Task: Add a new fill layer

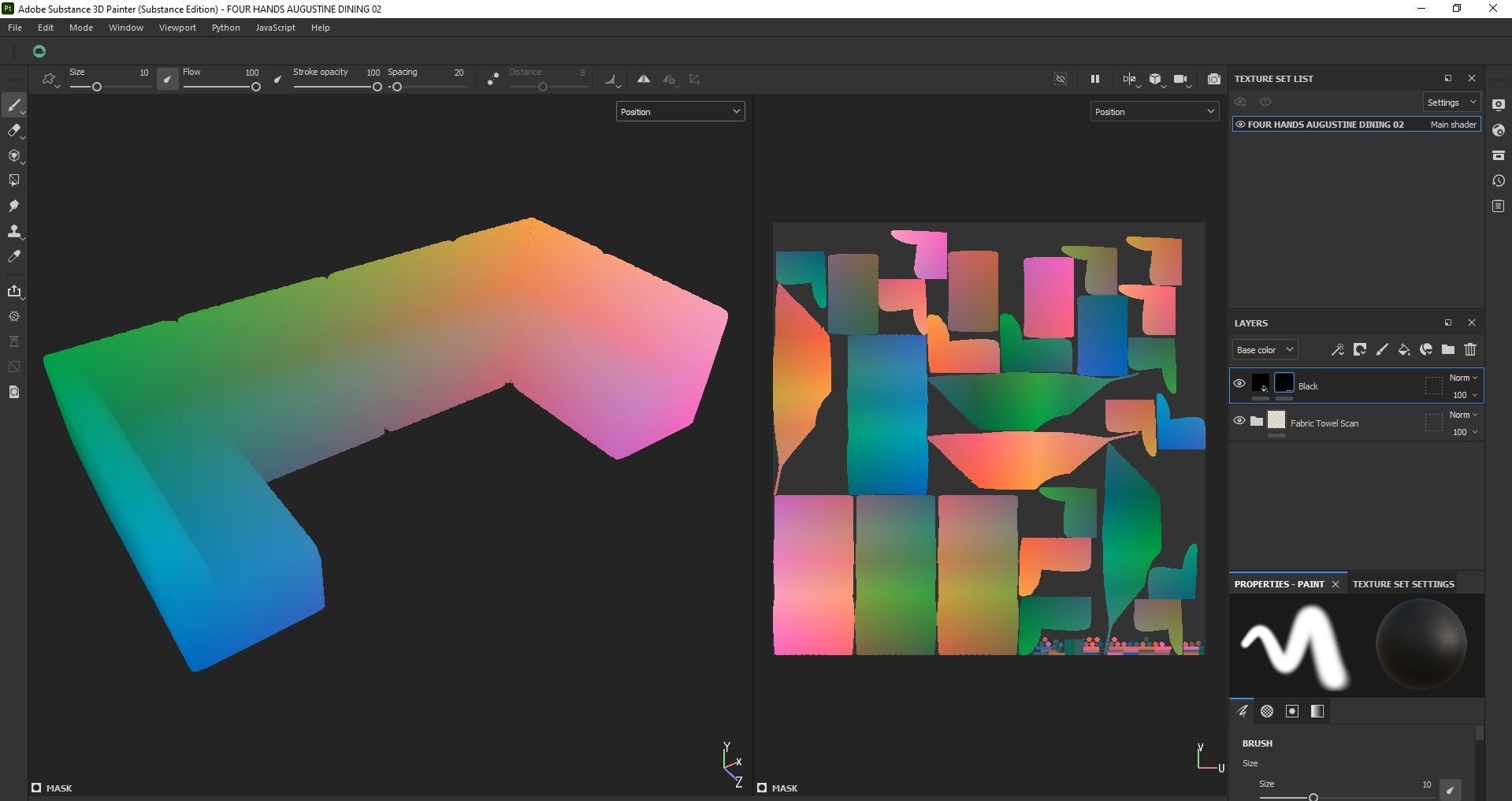Action: [x=1403, y=349]
